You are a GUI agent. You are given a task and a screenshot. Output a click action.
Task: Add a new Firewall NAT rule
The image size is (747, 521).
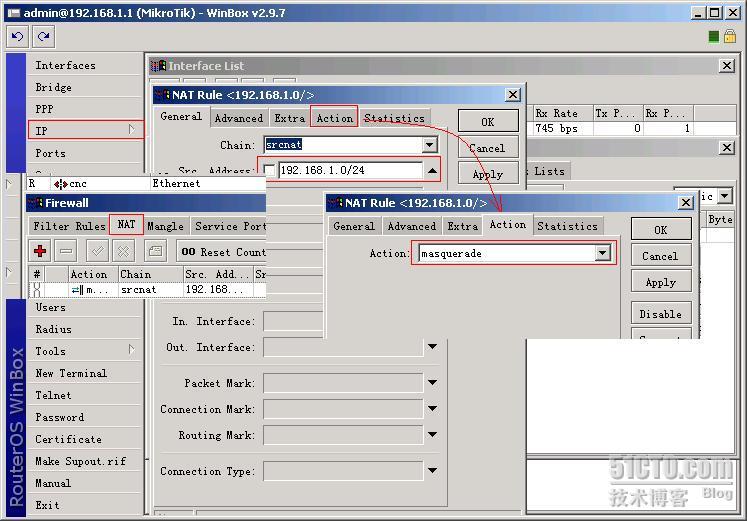click(x=40, y=251)
